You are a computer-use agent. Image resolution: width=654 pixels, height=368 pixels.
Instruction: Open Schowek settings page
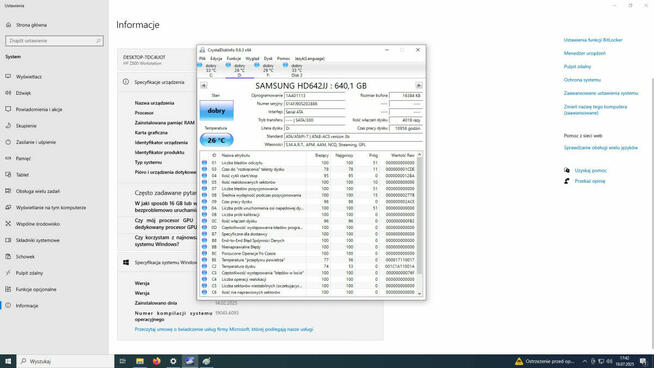(x=25, y=257)
